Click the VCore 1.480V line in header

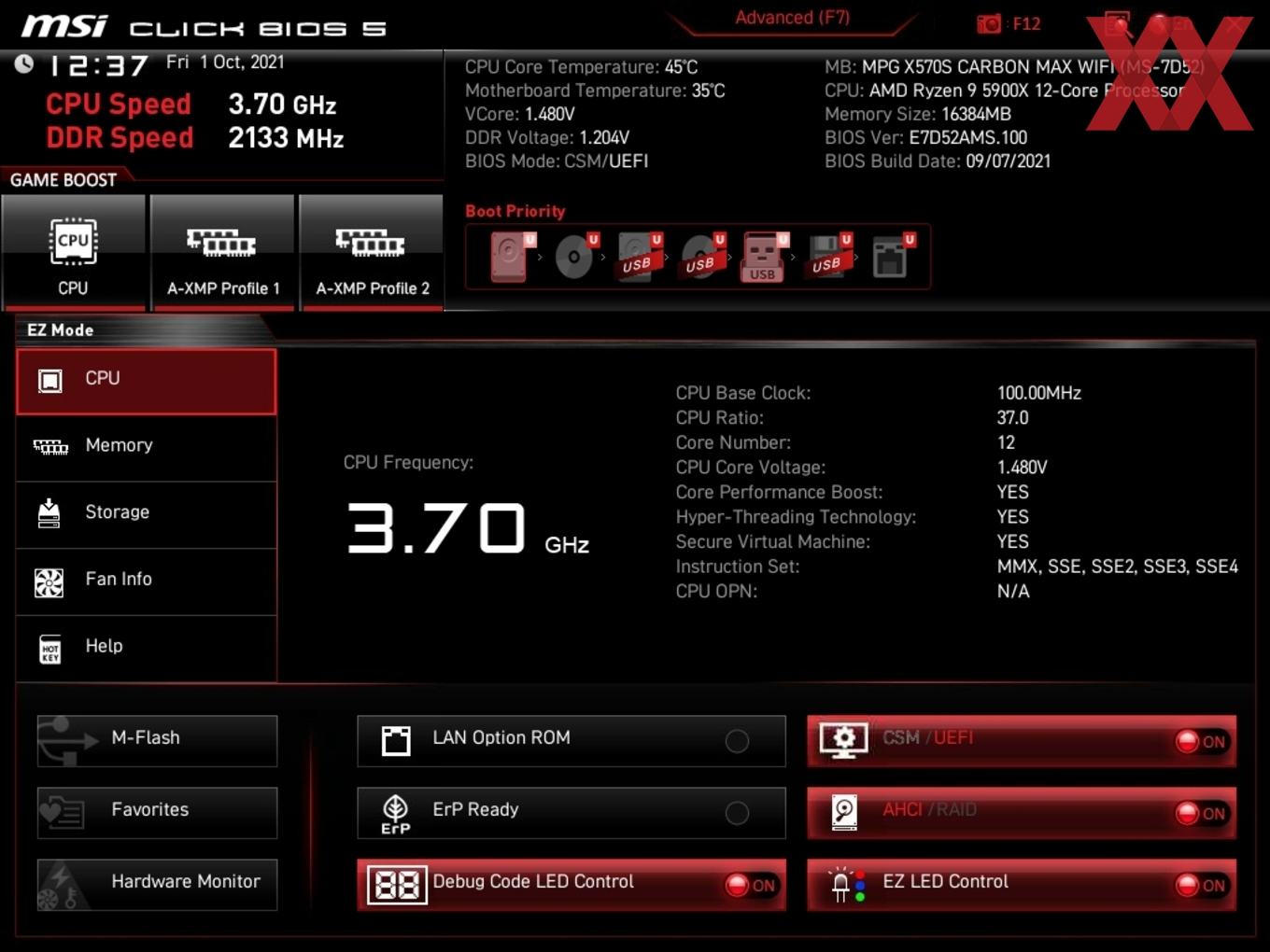(x=520, y=114)
